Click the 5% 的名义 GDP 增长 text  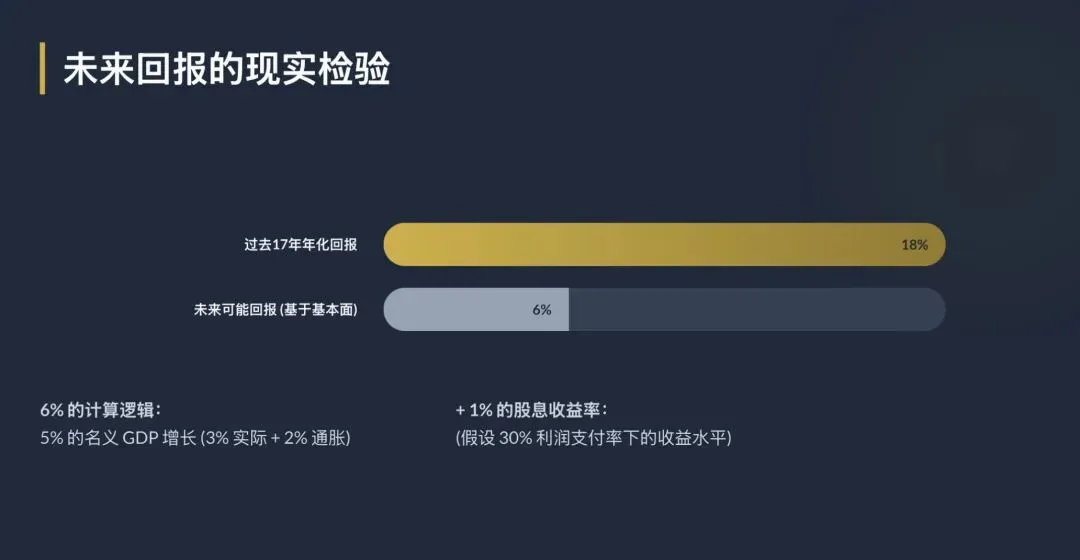point(118,438)
